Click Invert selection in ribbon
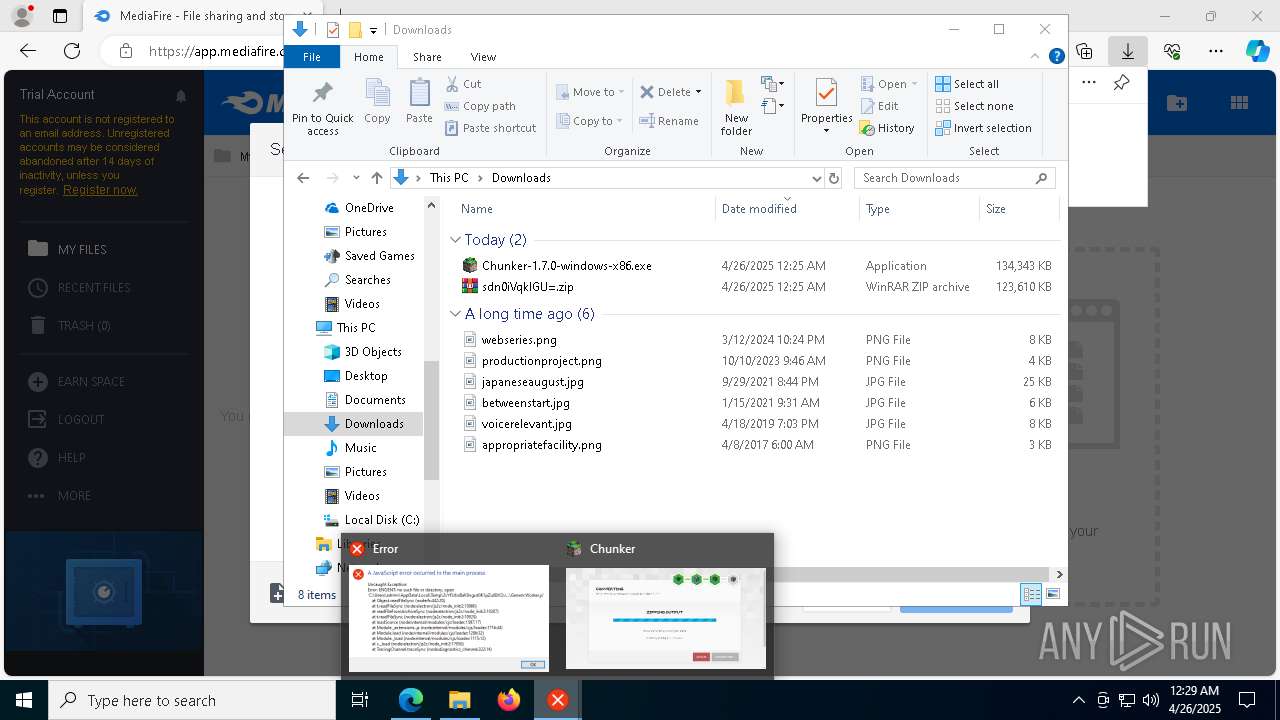 tap(983, 128)
